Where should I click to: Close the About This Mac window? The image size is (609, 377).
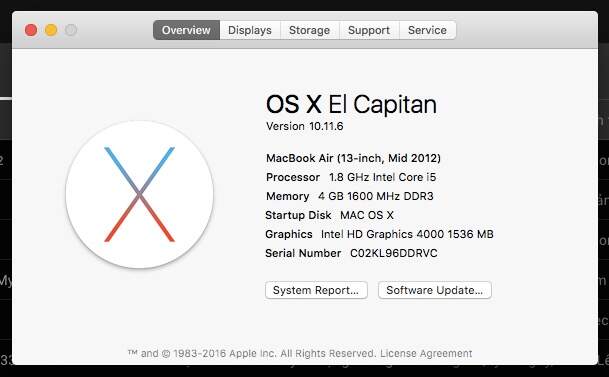click(x=31, y=30)
